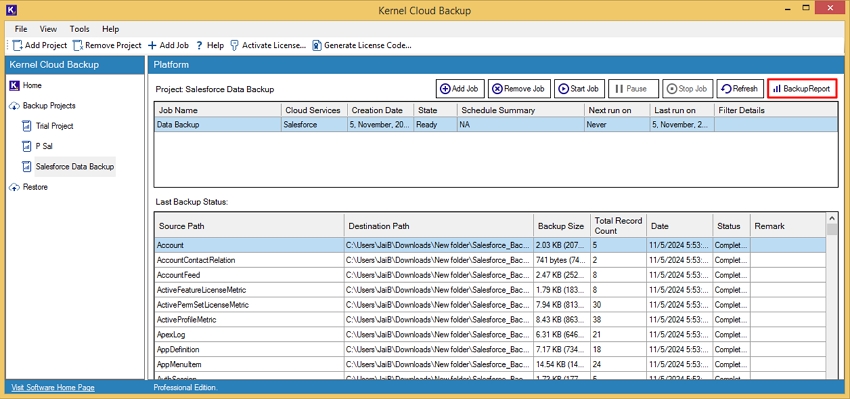Click the backup list scrollbar up arrow
Image resolution: width=850 pixels, height=399 pixels.
[832, 218]
